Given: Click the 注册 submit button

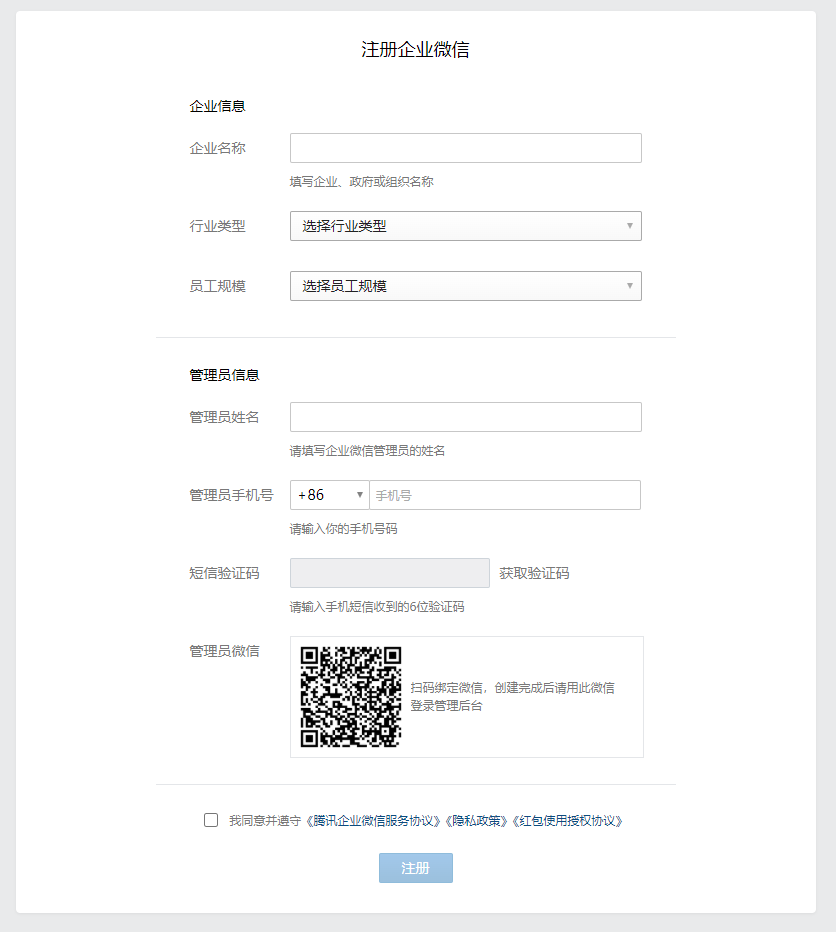Looking at the screenshot, I should [416, 868].
